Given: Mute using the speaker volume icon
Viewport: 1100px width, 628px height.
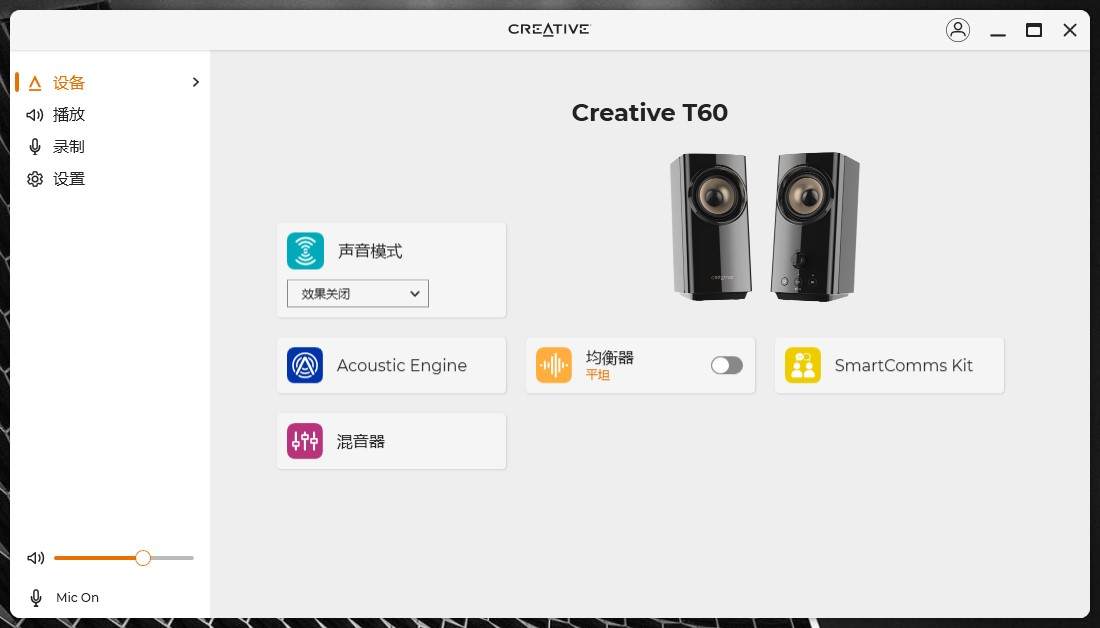Looking at the screenshot, I should [35, 558].
